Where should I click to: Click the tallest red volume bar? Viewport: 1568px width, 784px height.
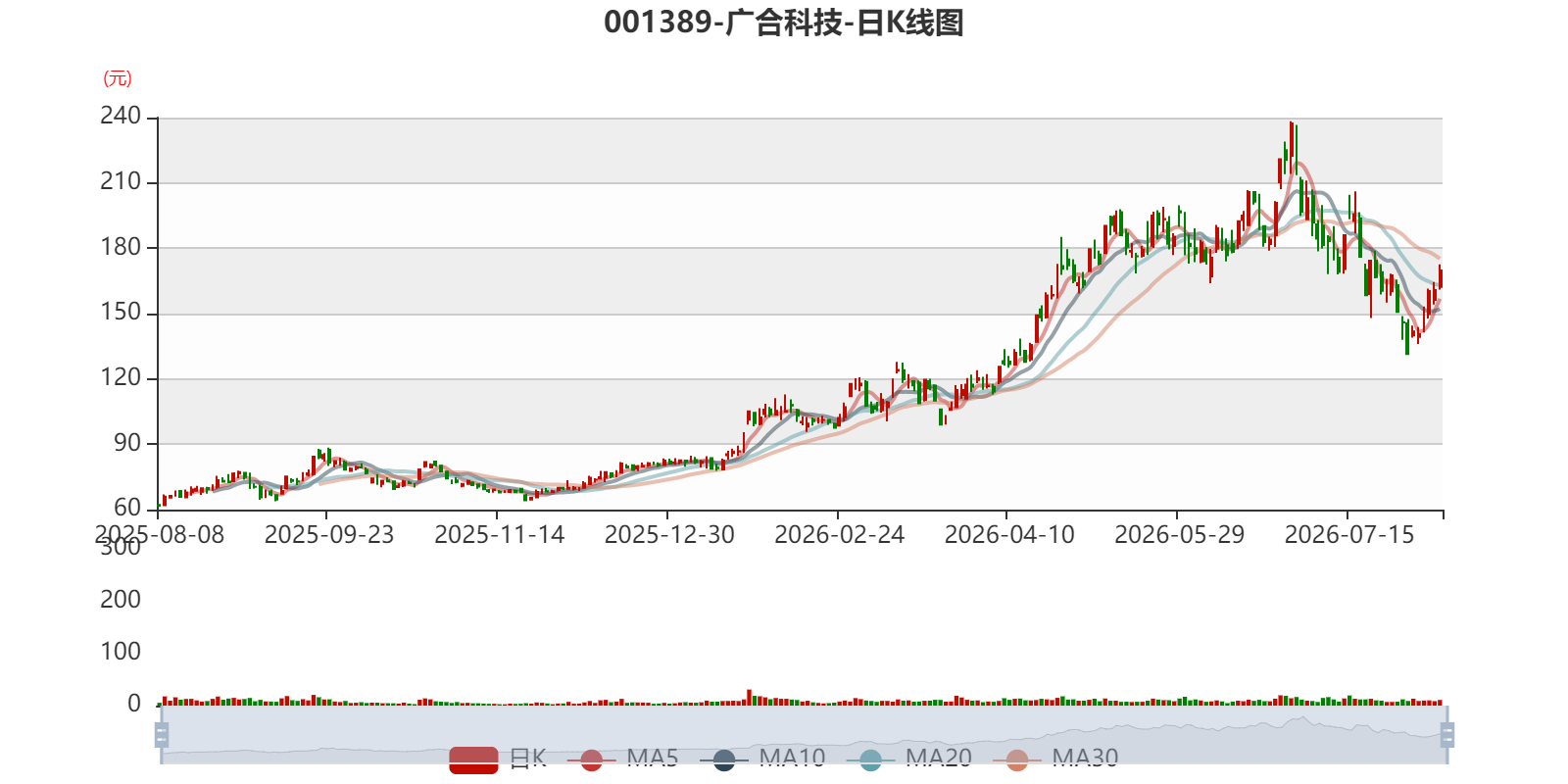coord(749,698)
